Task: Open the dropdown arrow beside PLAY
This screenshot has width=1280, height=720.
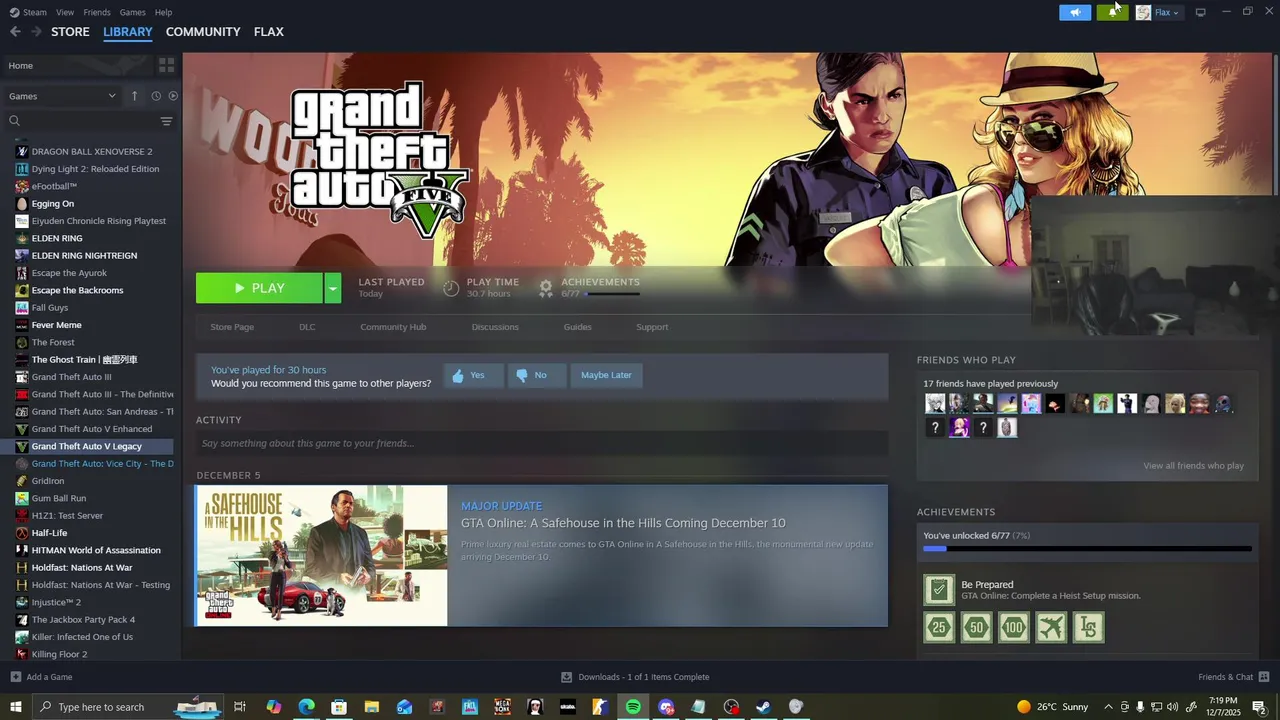Action: 333,288
